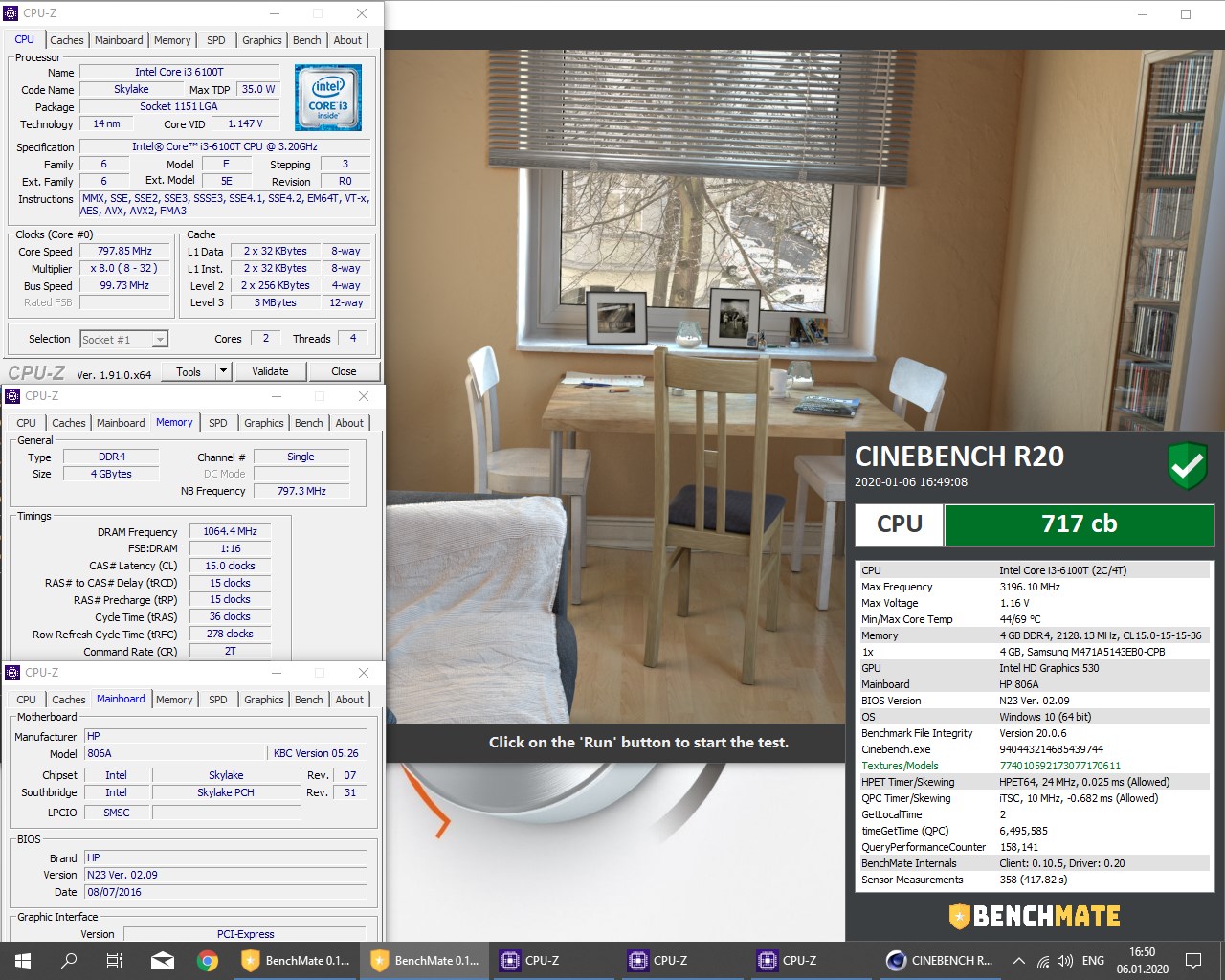Open network status tray icon
This screenshot has height=980, width=1225.
(x=1043, y=961)
